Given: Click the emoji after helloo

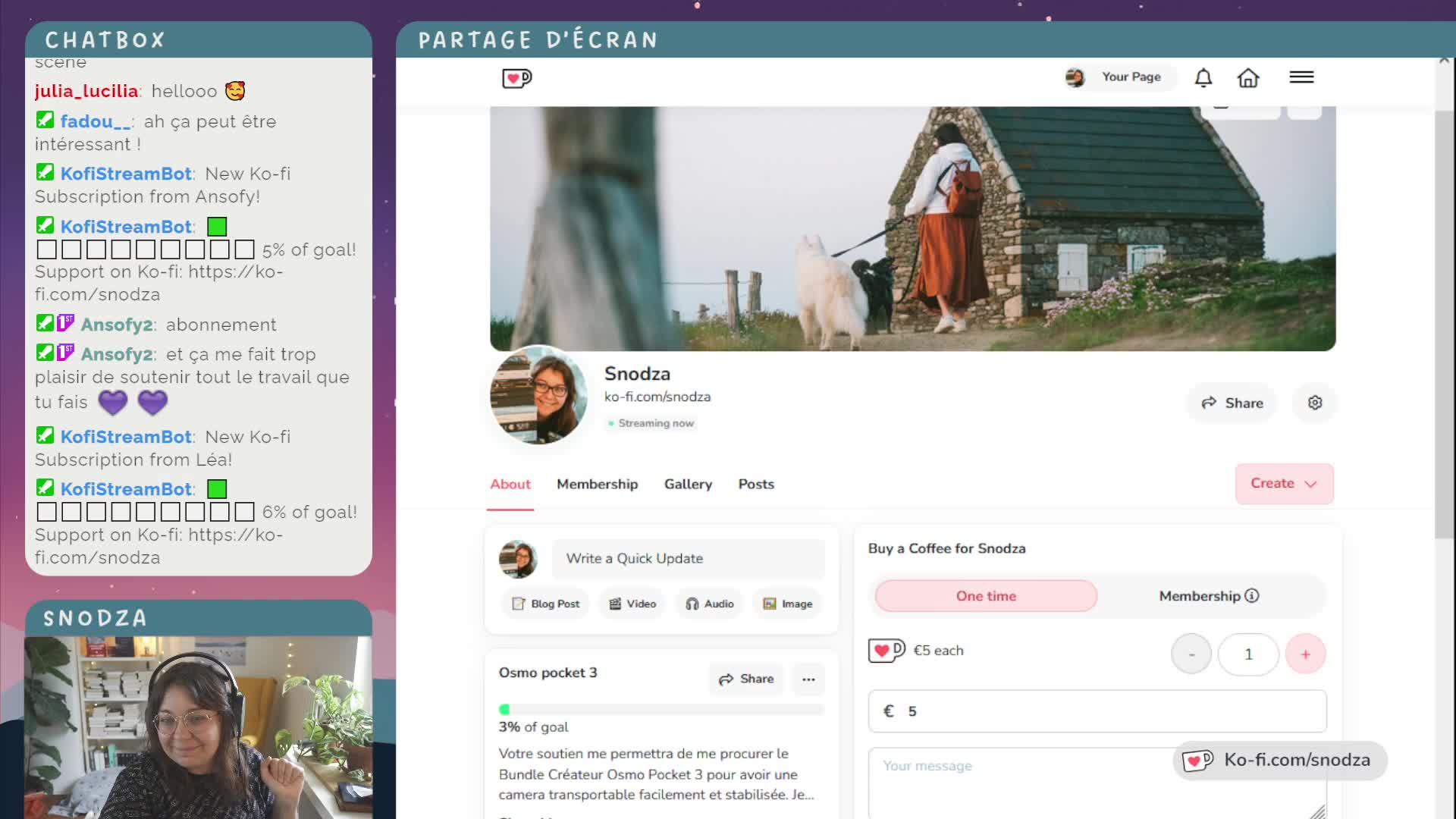Looking at the screenshot, I should coord(235,91).
